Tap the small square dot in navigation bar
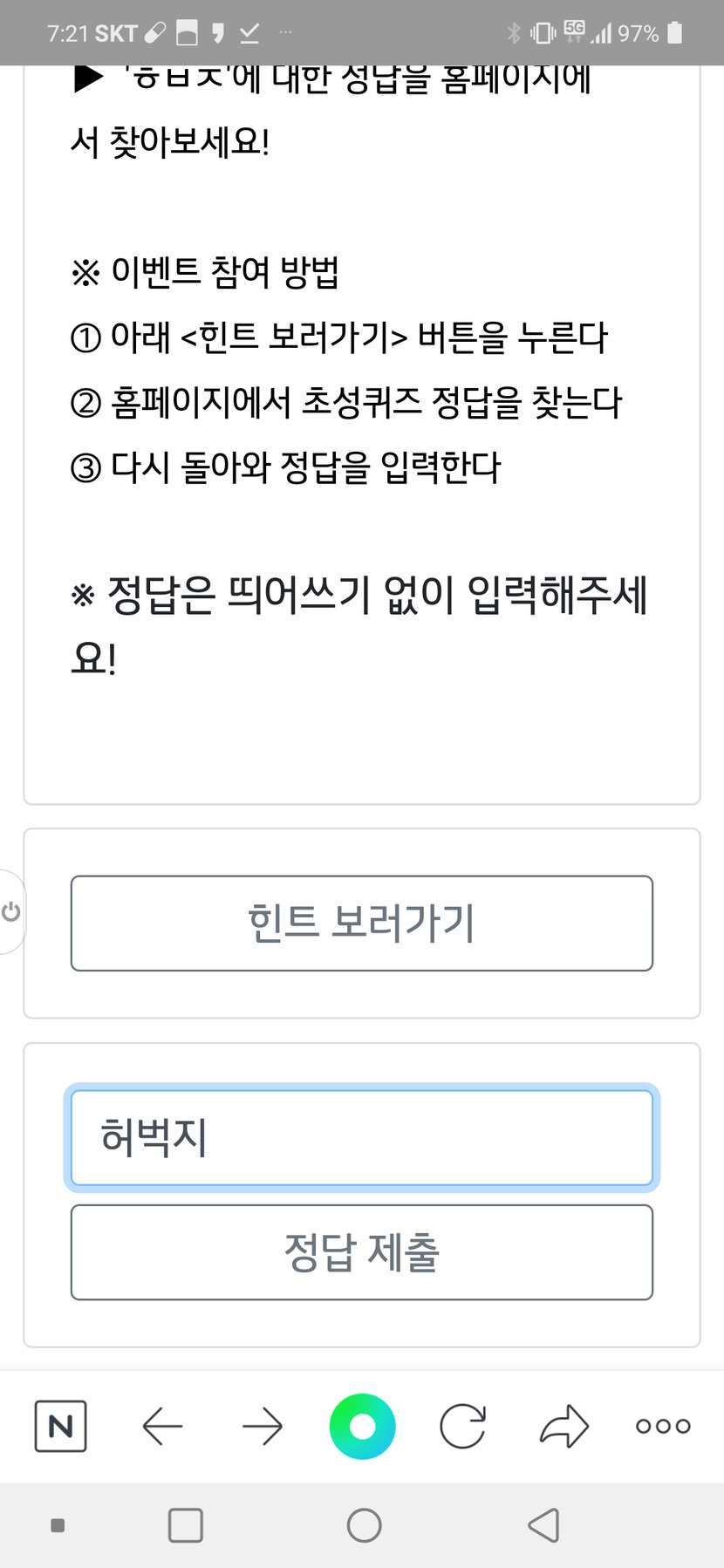This screenshot has width=724, height=1568. 58,1525
